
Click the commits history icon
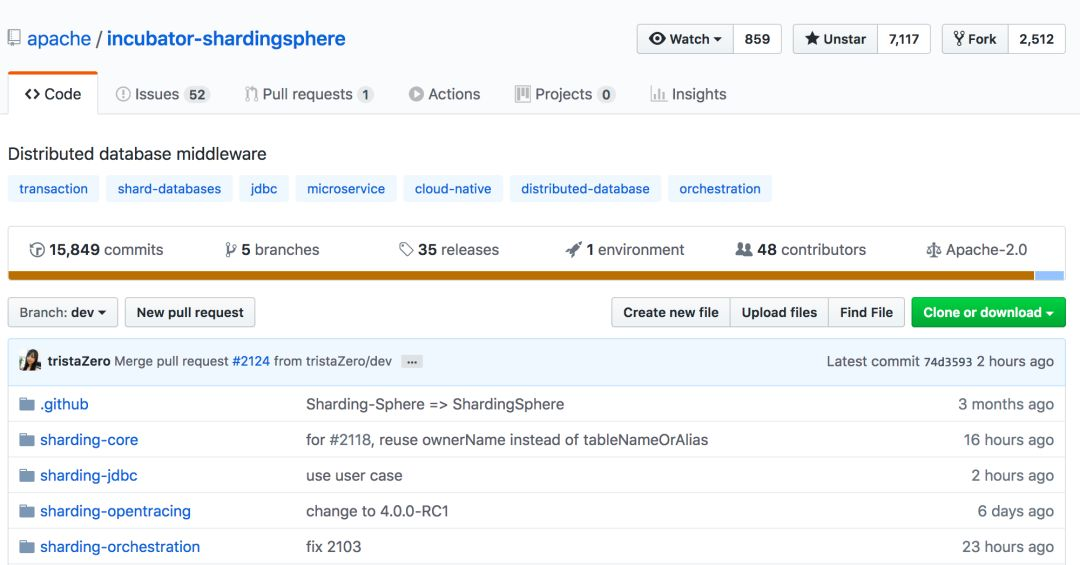[37, 250]
